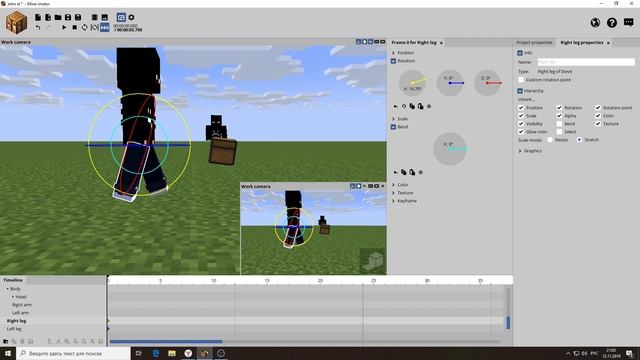Copy bend value in Bend section
640x360 pixels.
(404, 172)
